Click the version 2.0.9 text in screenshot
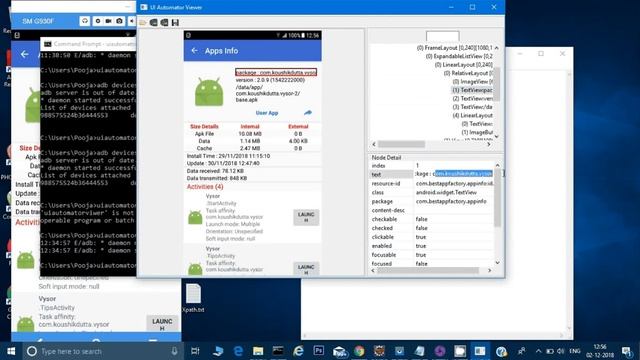Screen dimensions: 640x360 270,80
